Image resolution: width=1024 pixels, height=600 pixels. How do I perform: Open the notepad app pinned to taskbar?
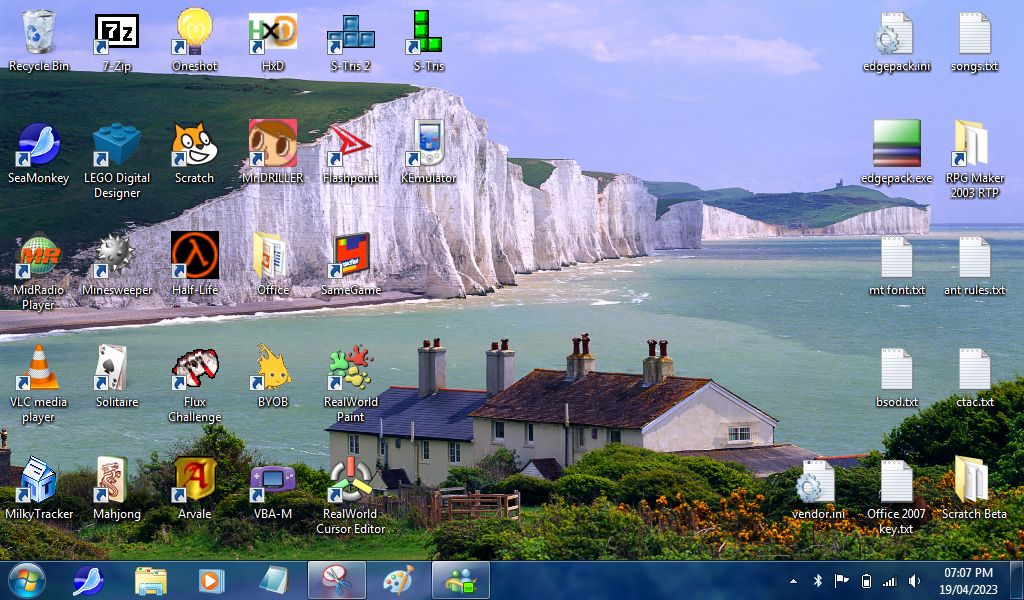click(274, 580)
